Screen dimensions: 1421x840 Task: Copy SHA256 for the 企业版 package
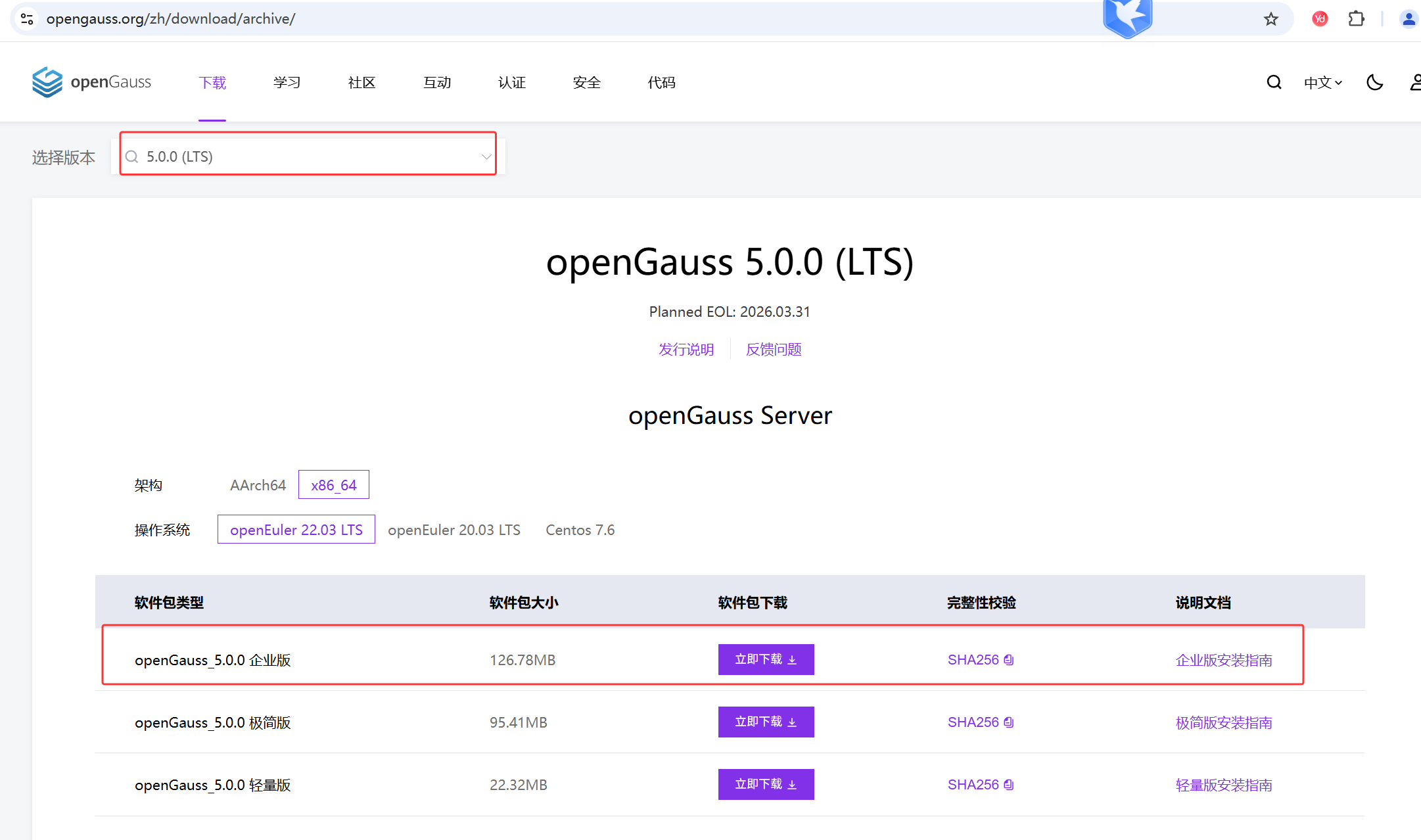point(1009,660)
